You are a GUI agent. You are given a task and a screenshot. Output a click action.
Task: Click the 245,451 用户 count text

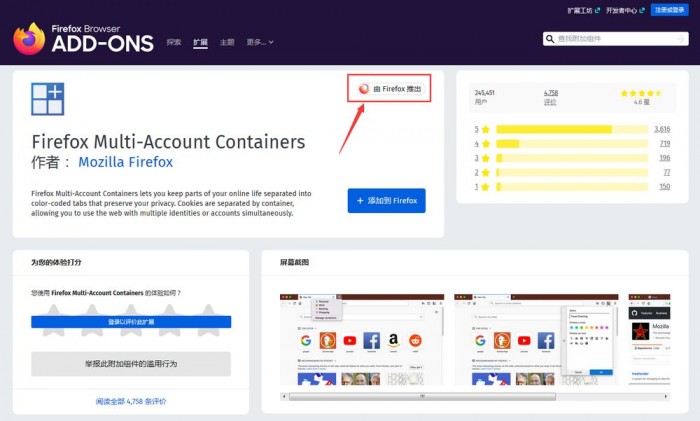pyautogui.click(x=484, y=97)
